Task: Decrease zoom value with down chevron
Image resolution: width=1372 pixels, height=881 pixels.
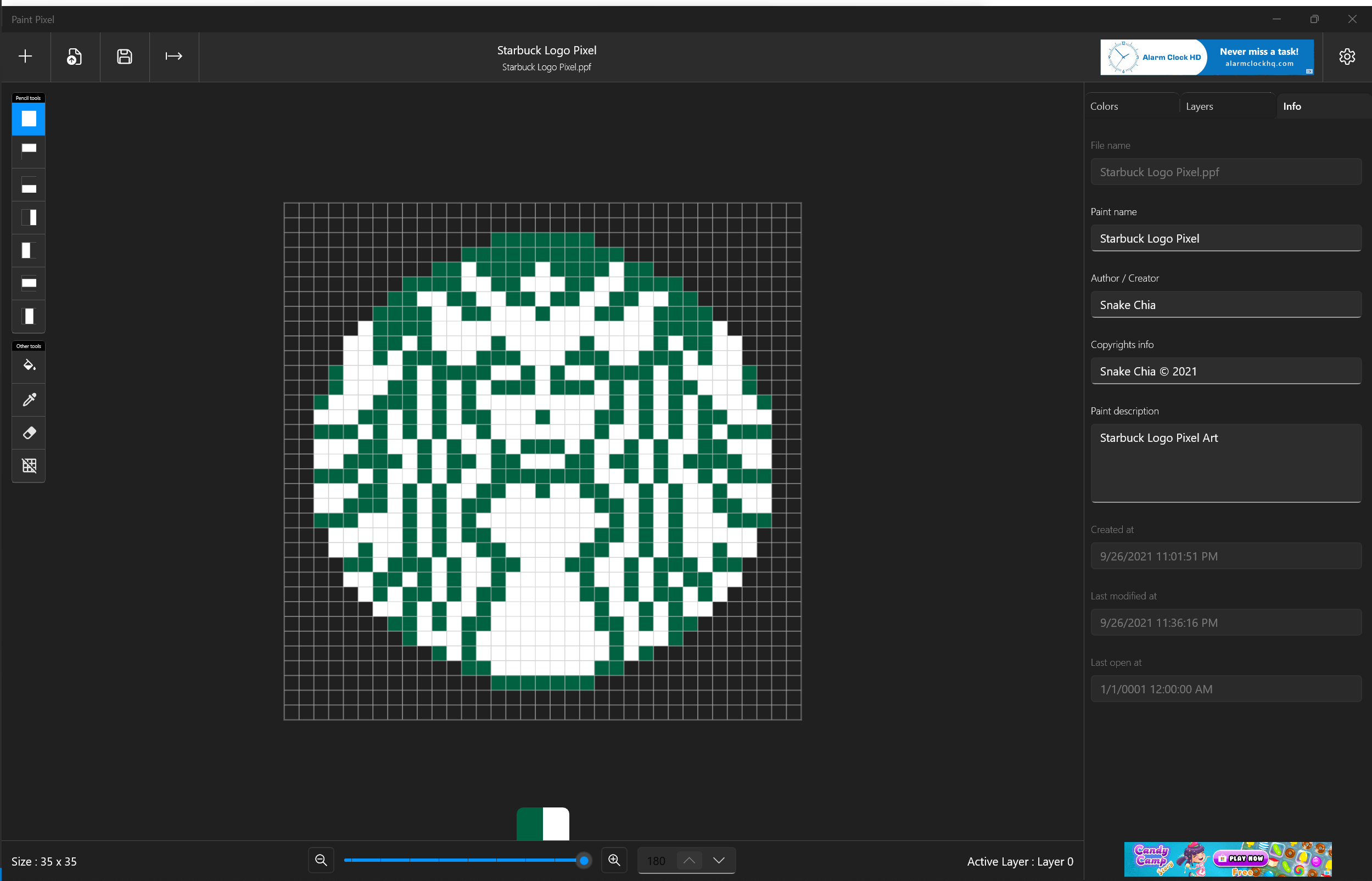Action: 719,860
